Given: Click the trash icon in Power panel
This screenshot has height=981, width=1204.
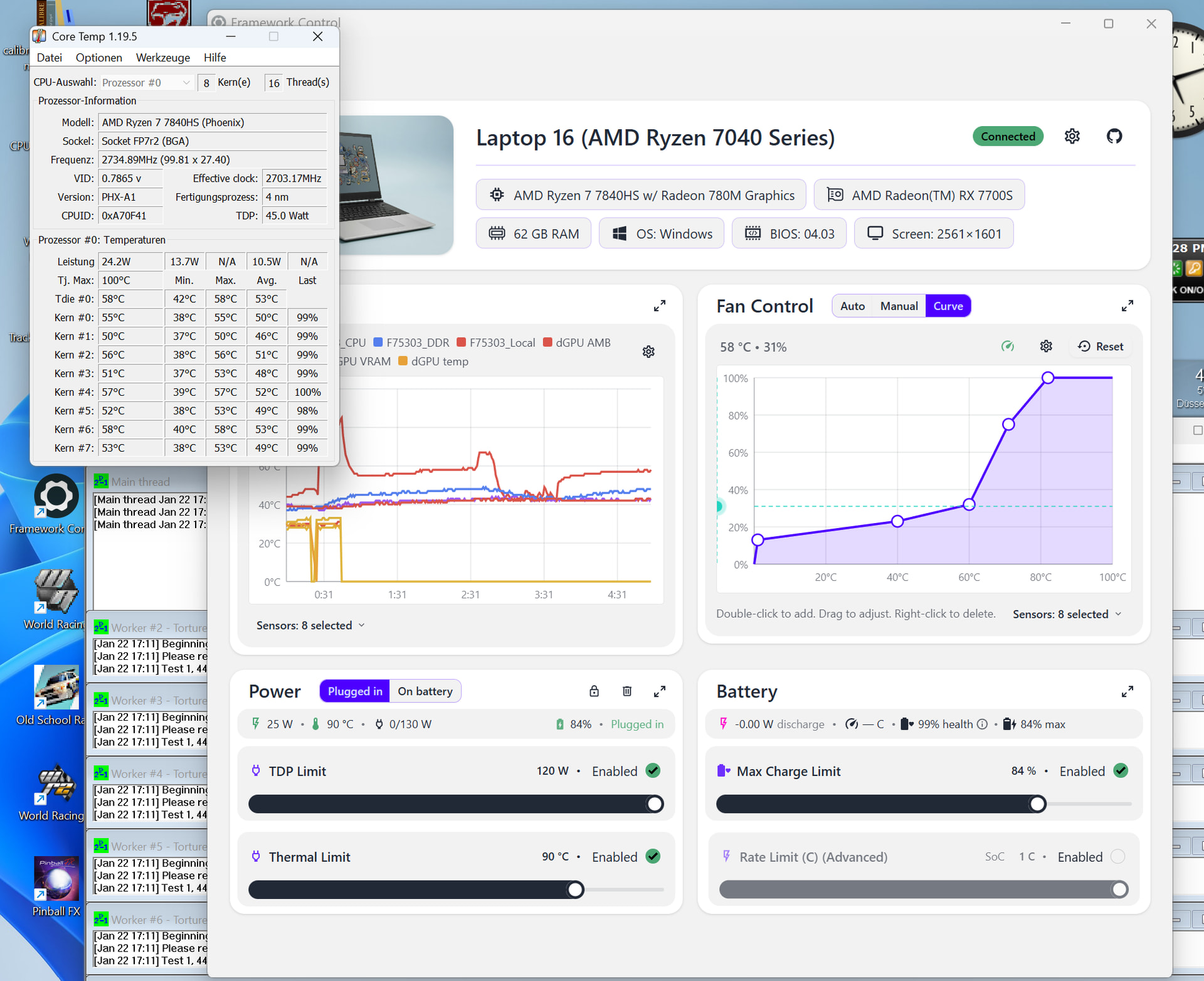Looking at the screenshot, I should click(x=626, y=691).
